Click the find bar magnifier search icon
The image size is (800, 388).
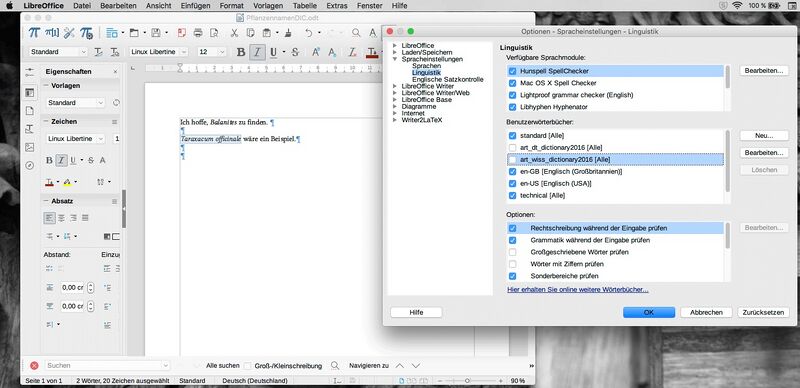point(335,366)
